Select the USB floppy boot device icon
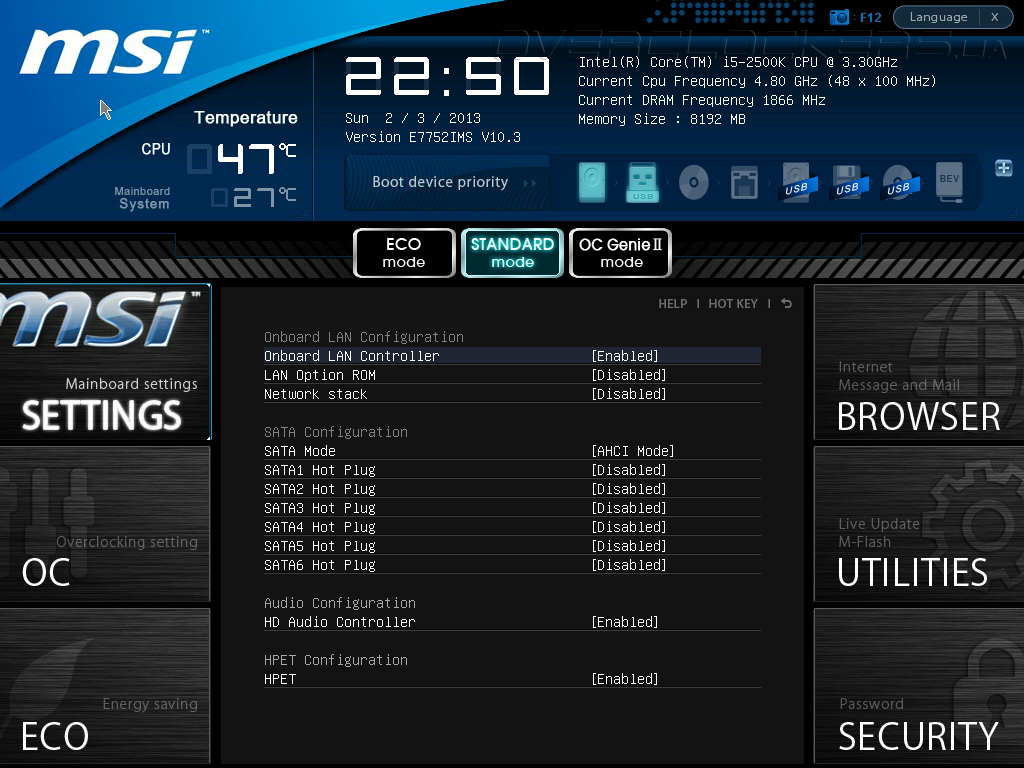Image resolution: width=1024 pixels, height=768 pixels. tap(848, 182)
